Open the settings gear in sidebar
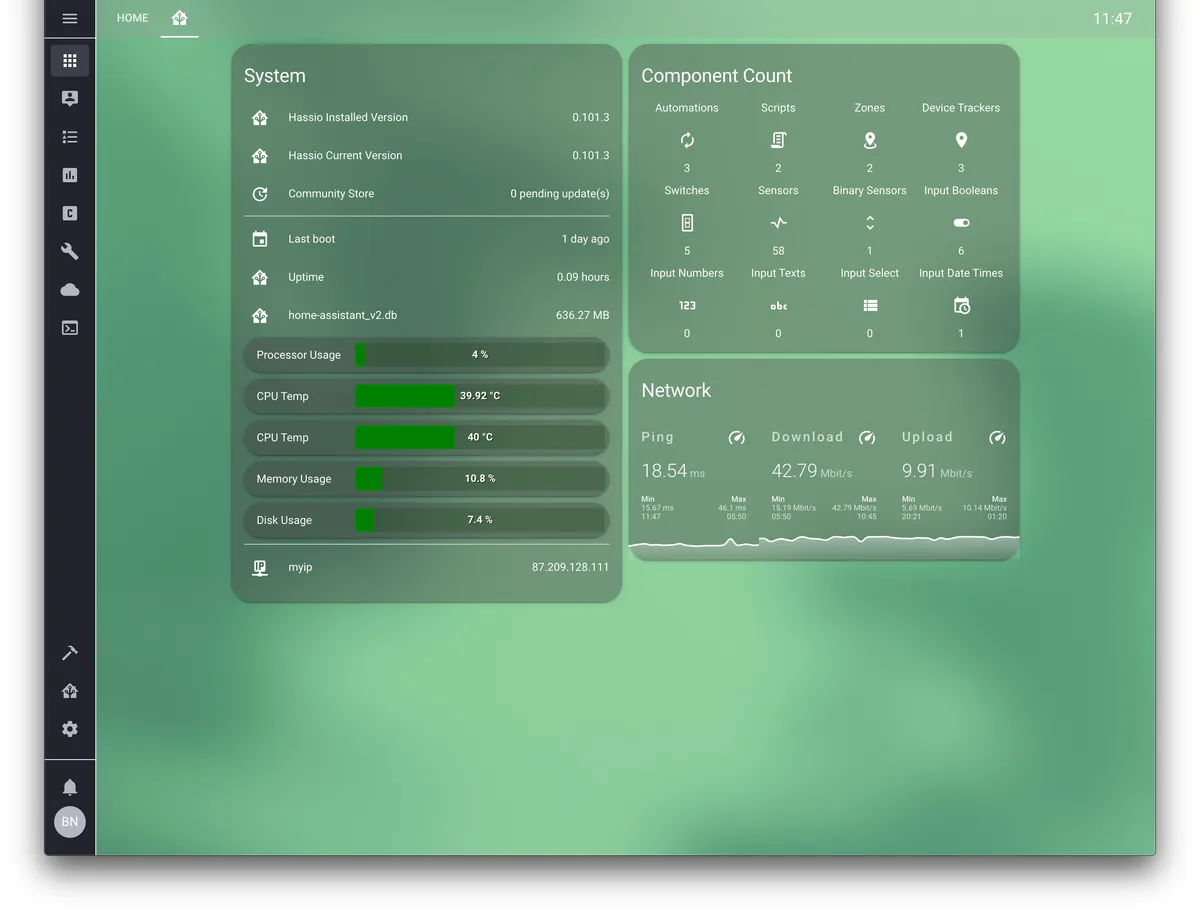The height and width of the screenshot is (914, 1200). (69, 729)
